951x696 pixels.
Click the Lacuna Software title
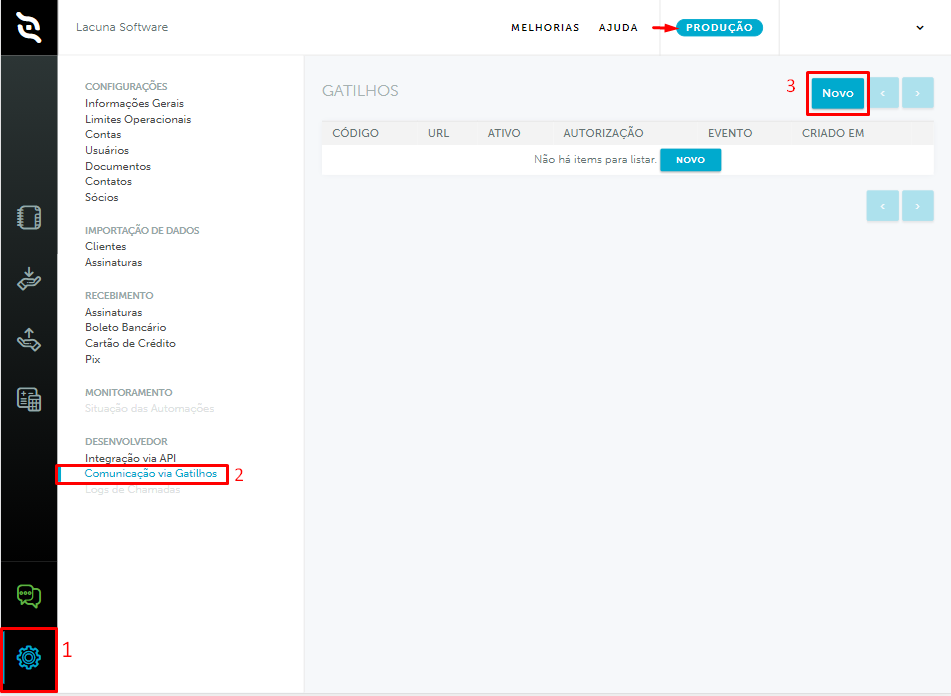click(122, 27)
